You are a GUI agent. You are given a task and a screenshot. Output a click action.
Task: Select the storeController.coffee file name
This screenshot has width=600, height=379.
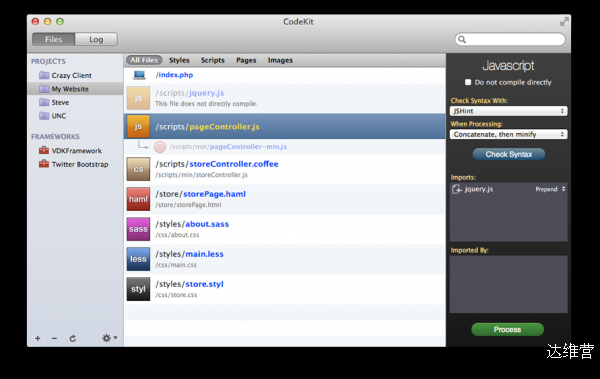[234, 164]
